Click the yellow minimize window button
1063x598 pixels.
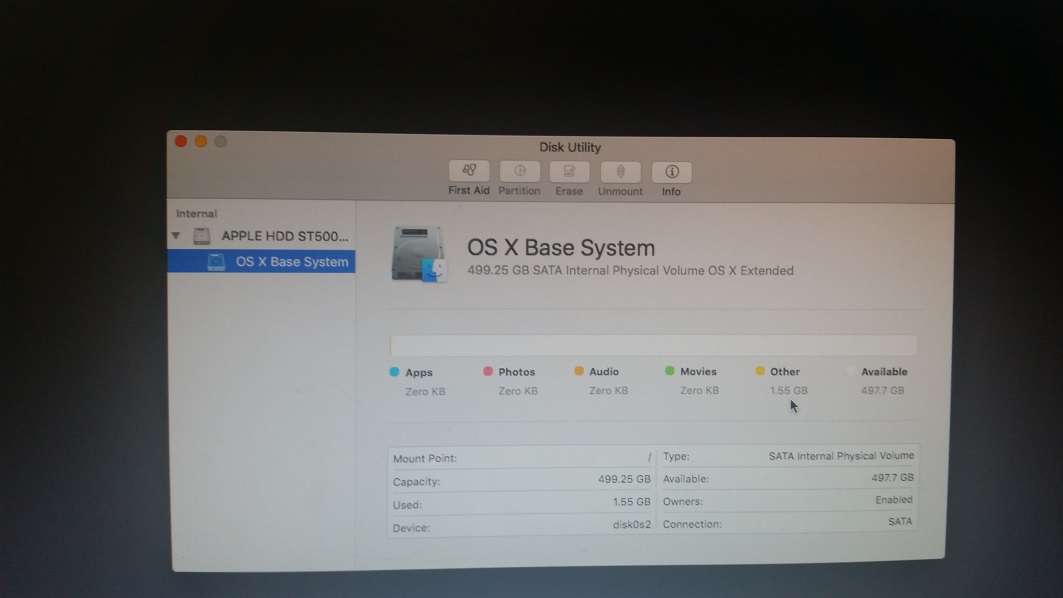201,141
